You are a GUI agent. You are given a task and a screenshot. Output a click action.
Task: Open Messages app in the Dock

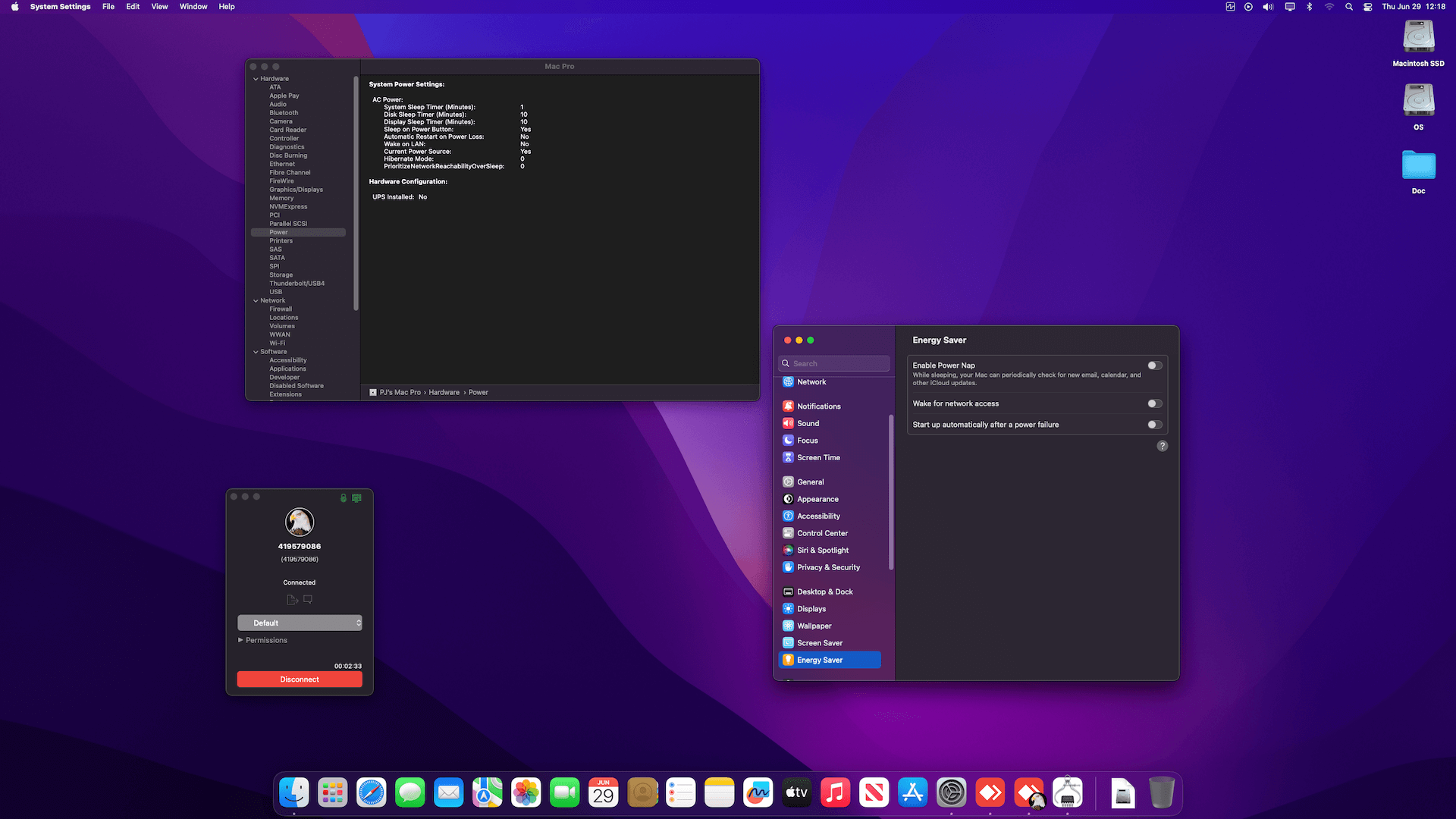(x=410, y=793)
